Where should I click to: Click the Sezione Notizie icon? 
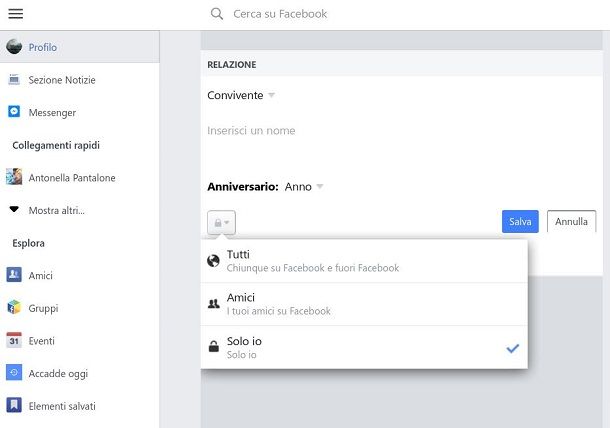(14, 80)
